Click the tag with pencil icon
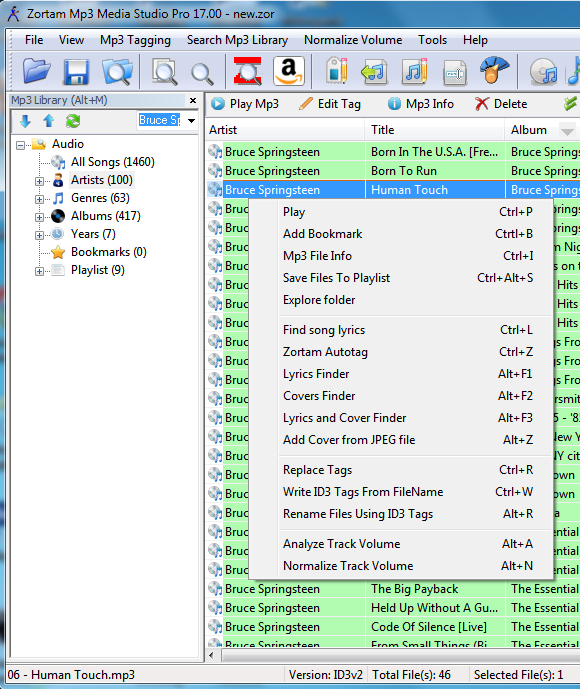 pyautogui.click(x=337, y=71)
